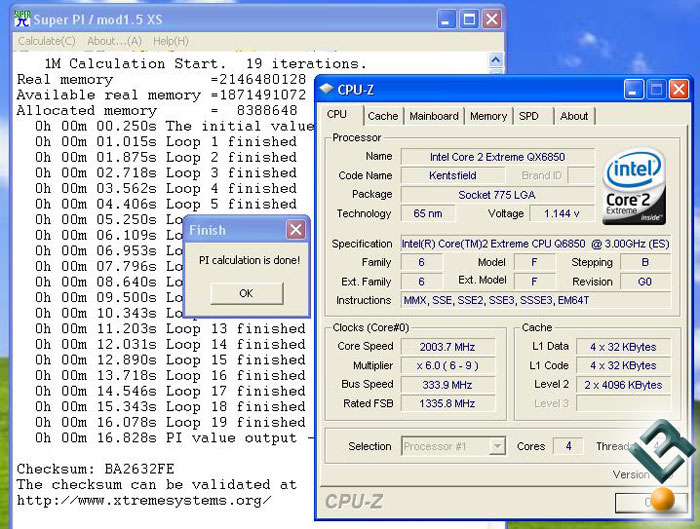Click the L1 Code value 4 x 32 KBytes
700x529 pixels.
click(623, 366)
